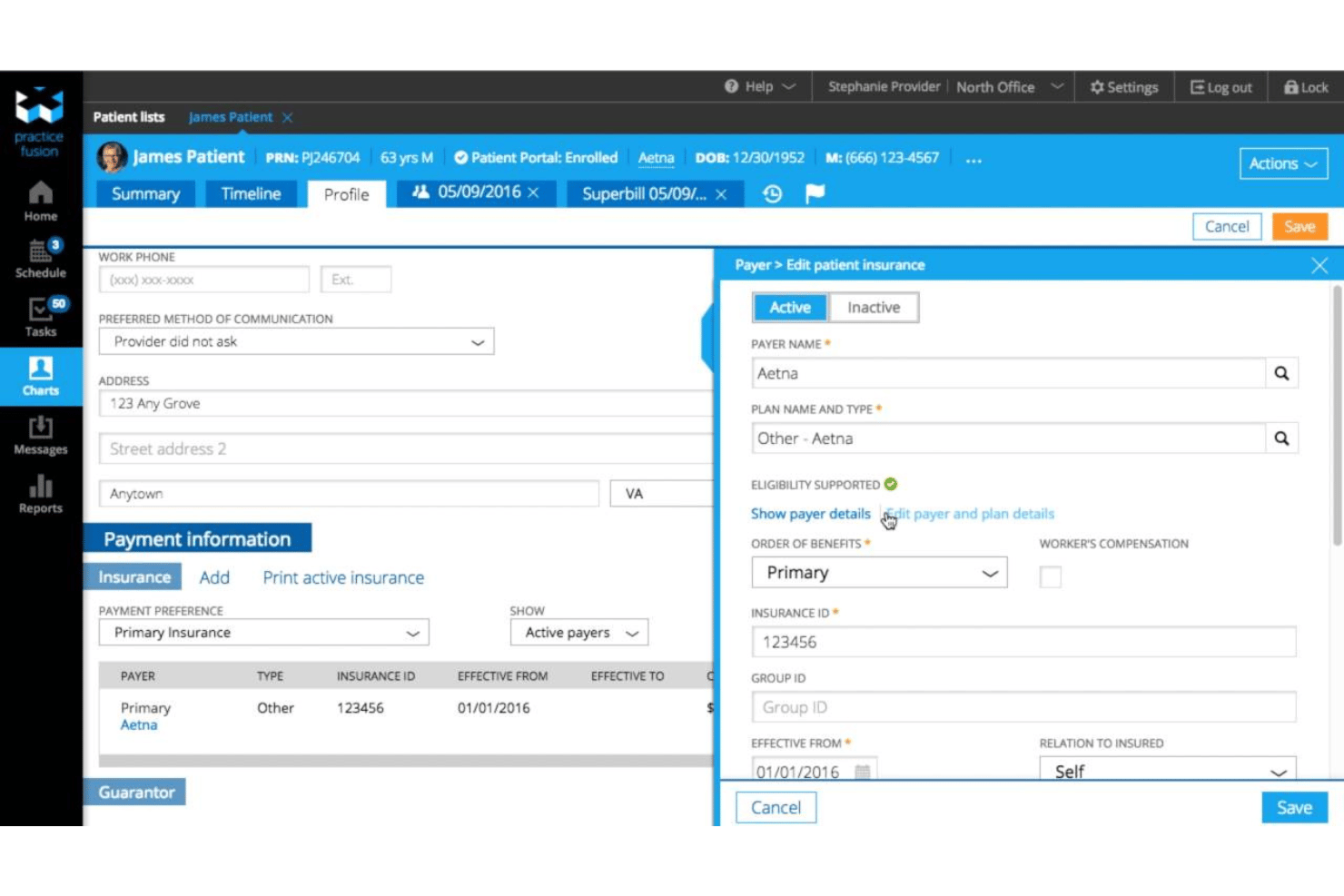
Task: Open the Schedule sidebar icon
Action: 41,259
